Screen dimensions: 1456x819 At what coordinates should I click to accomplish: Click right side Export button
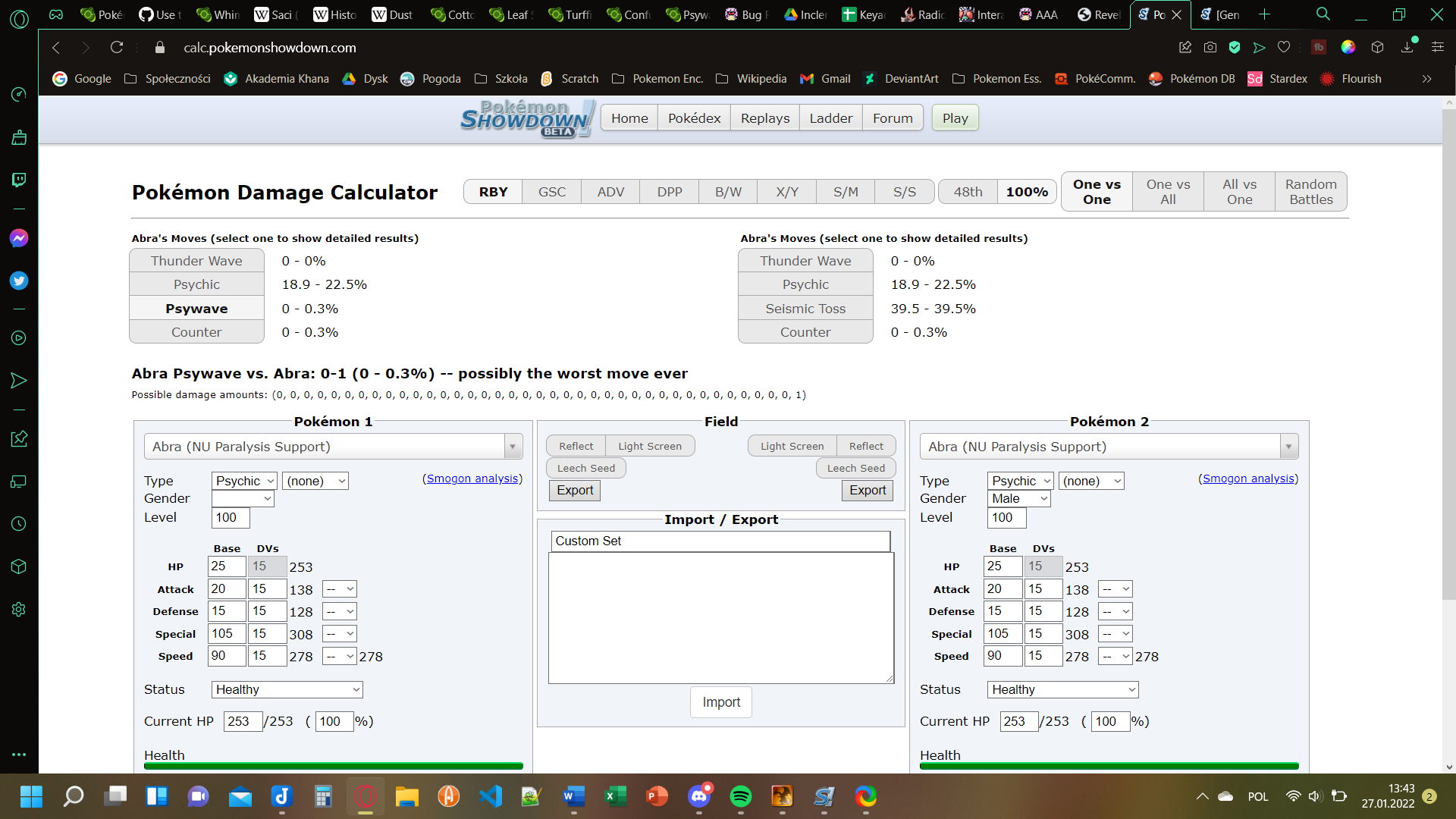pyautogui.click(x=868, y=491)
